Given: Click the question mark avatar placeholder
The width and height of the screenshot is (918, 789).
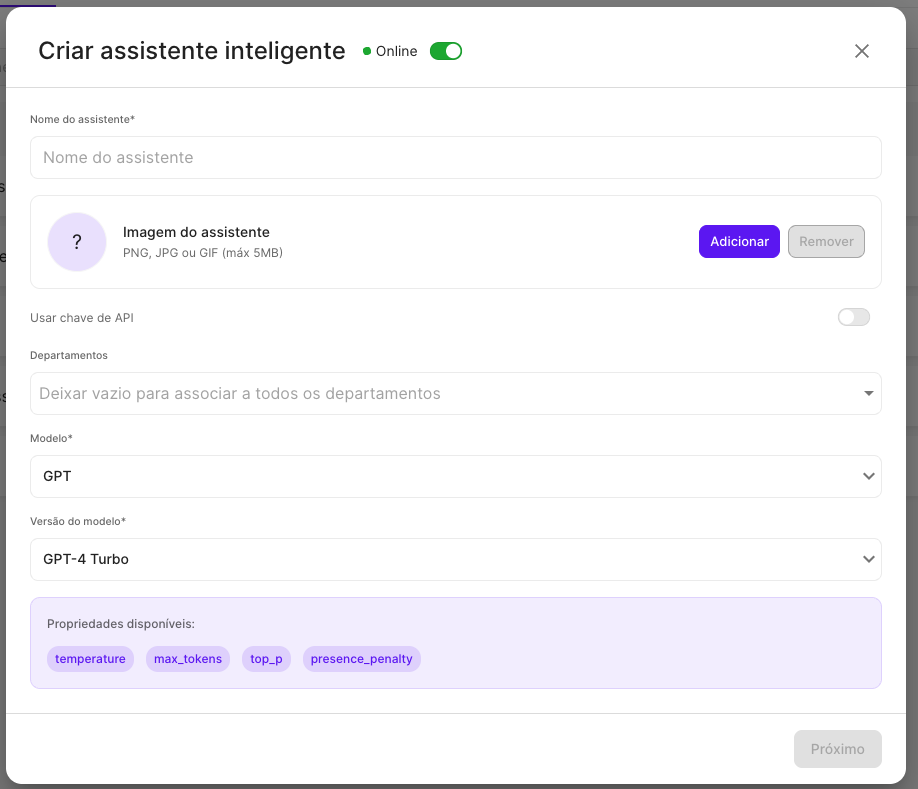Looking at the screenshot, I should point(77,242).
